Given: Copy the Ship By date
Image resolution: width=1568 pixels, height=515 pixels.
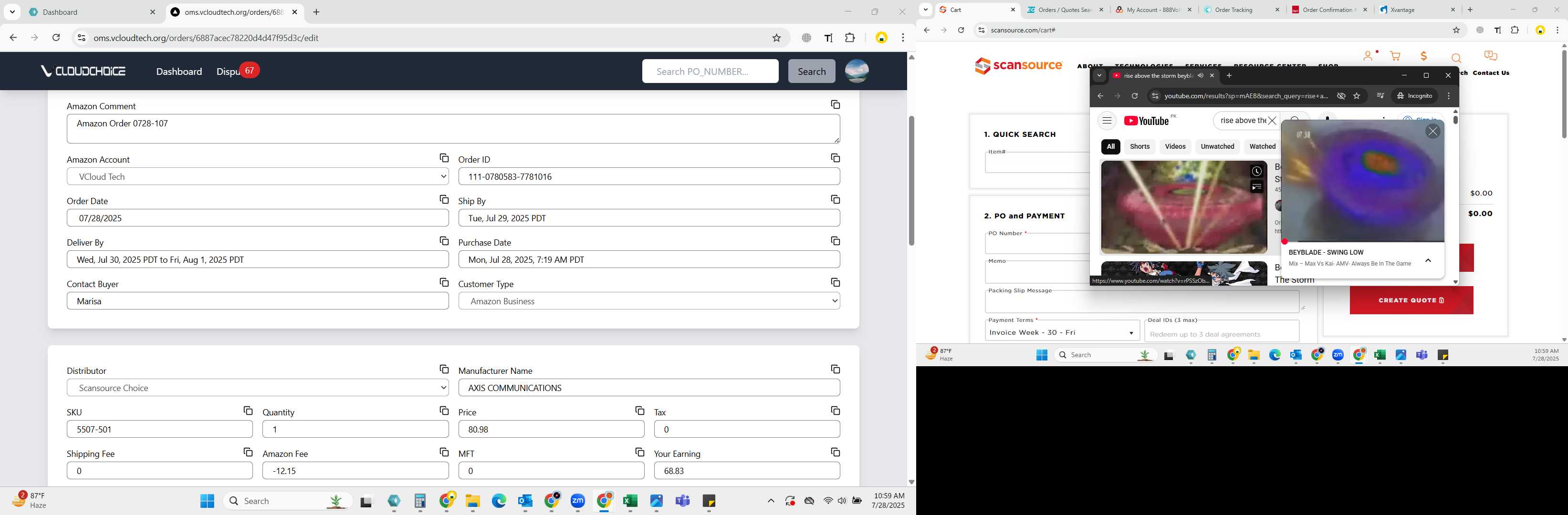Looking at the screenshot, I should coord(835,199).
